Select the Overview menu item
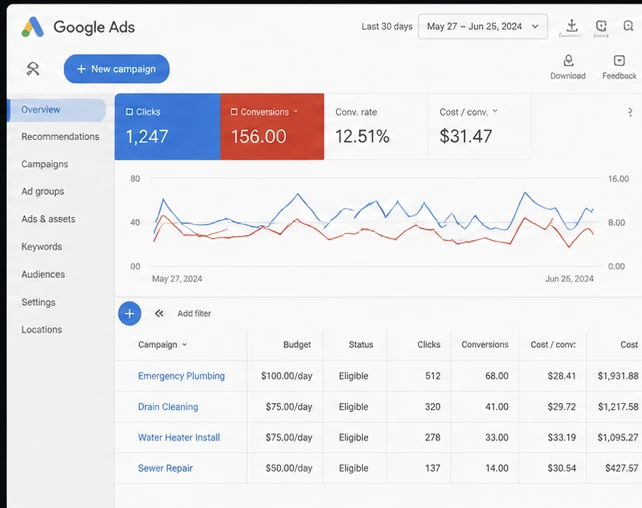 pos(57,110)
